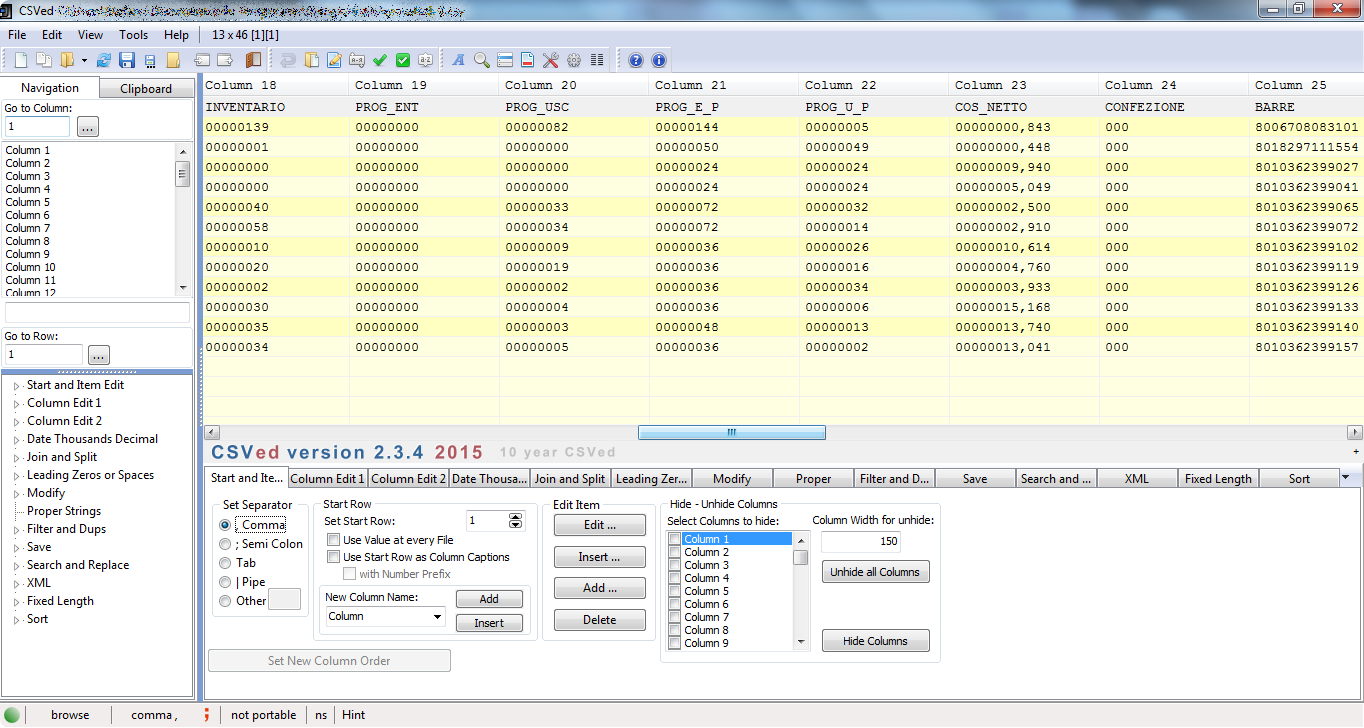Click the paste clipboard toolbar icon
Image resolution: width=1364 pixels, height=728 pixels.
point(311,60)
